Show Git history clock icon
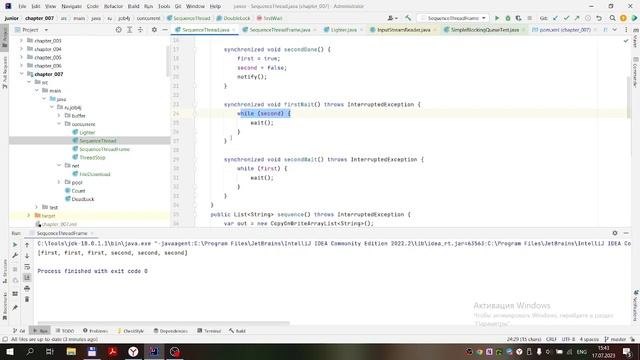The width and height of the screenshot is (640, 360). (588, 18)
